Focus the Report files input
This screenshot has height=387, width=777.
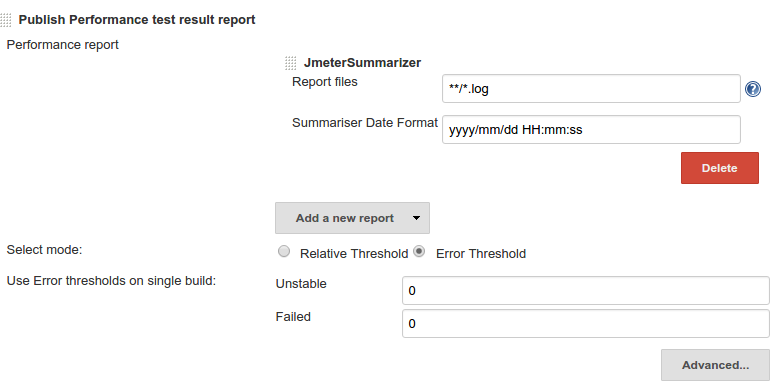pos(591,89)
